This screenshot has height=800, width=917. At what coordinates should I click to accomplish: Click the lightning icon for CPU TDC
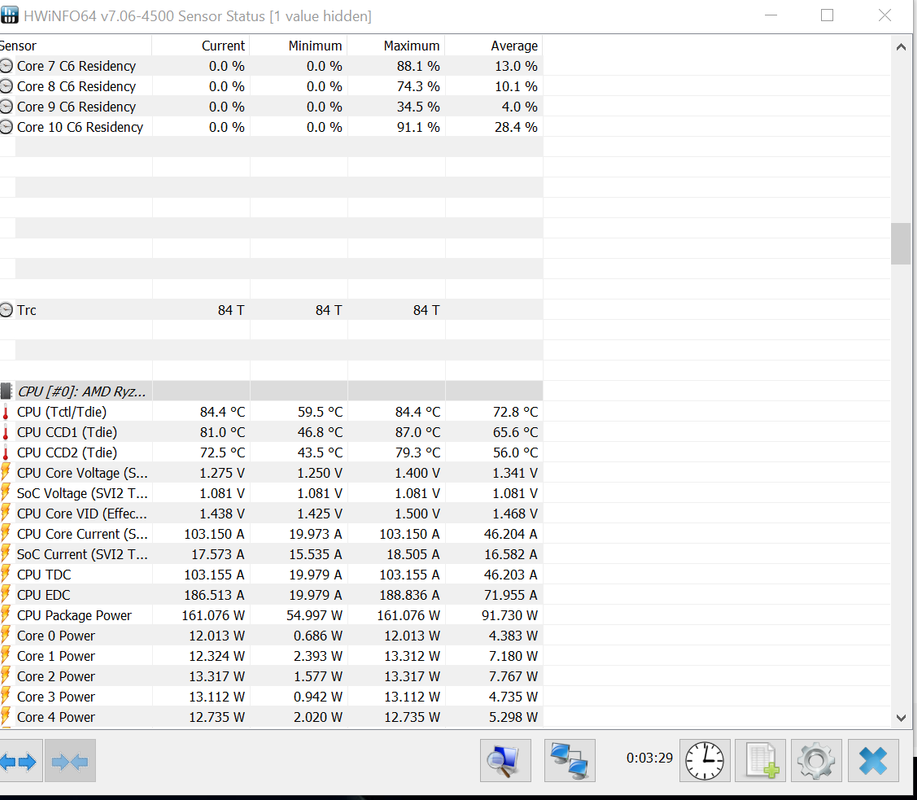pyautogui.click(x=6, y=574)
